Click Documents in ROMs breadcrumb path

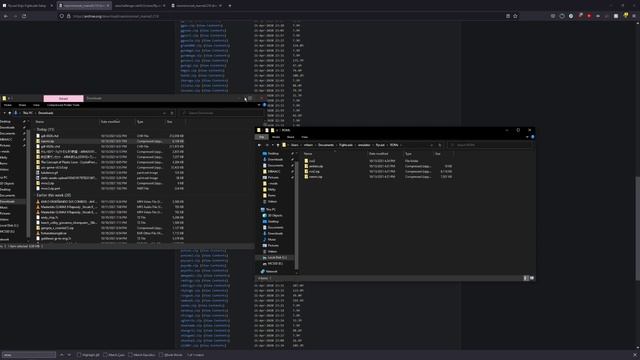(x=326, y=145)
